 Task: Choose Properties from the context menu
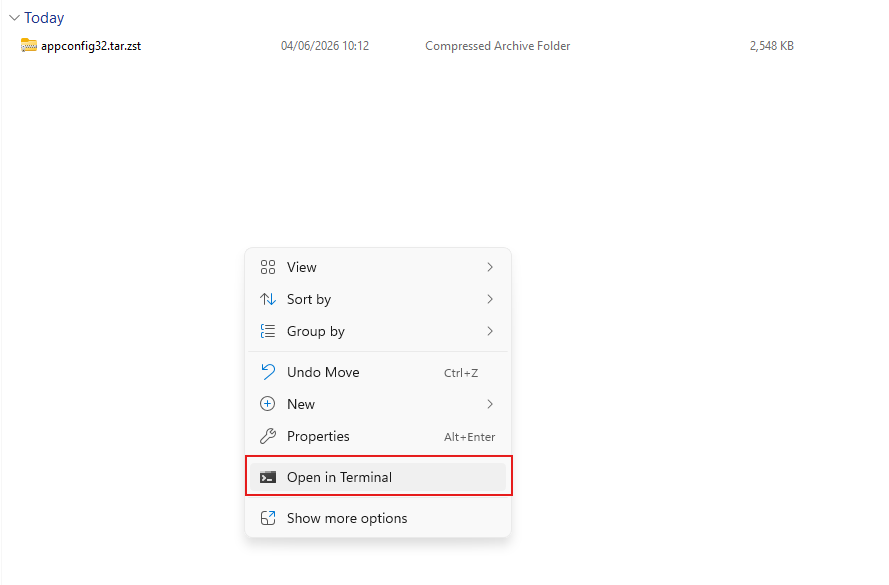tap(378, 436)
